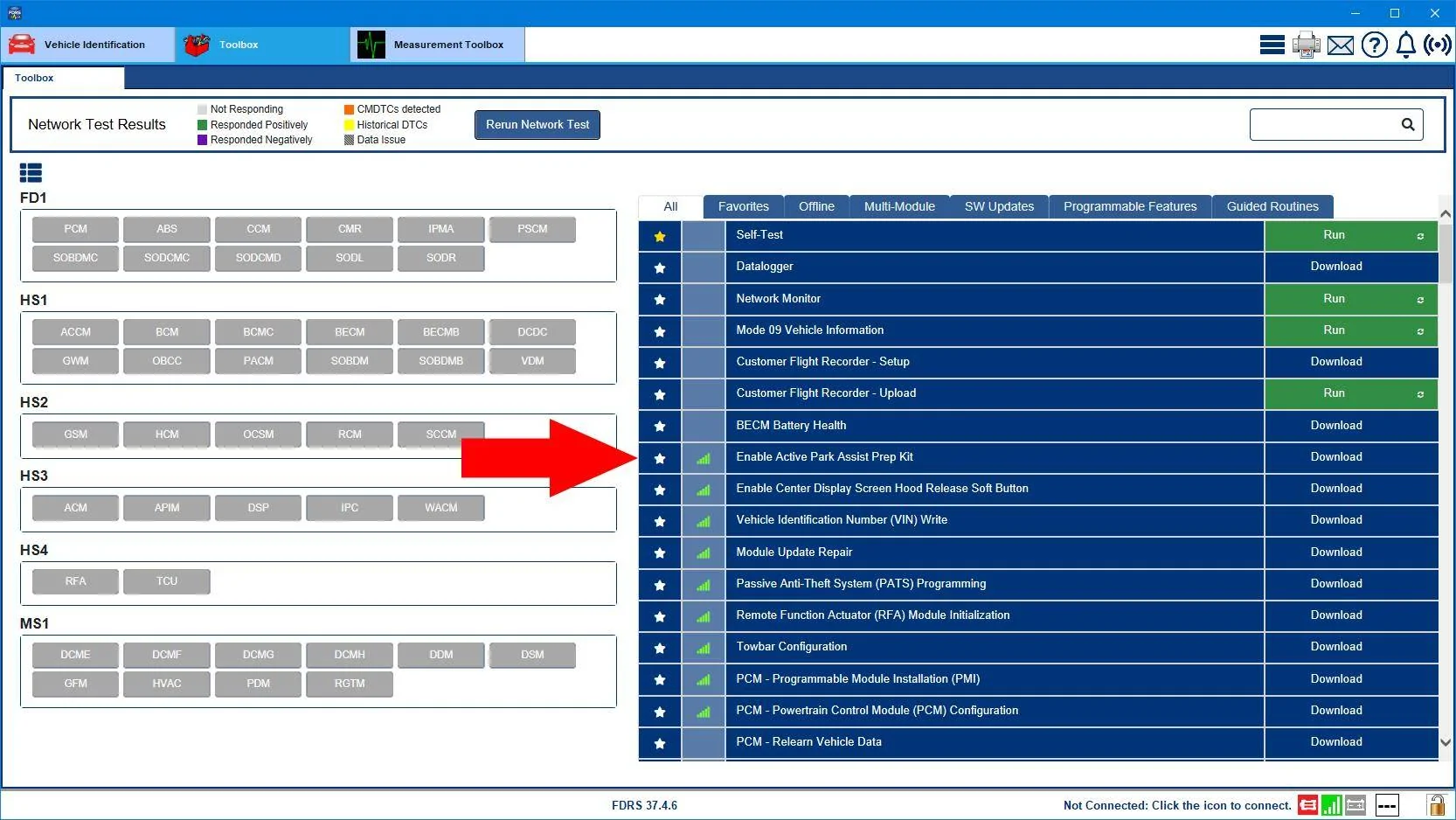Click the Toolbox sub-tab below the toolbar
Screen dimensions: 1456x820
(63, 78)
